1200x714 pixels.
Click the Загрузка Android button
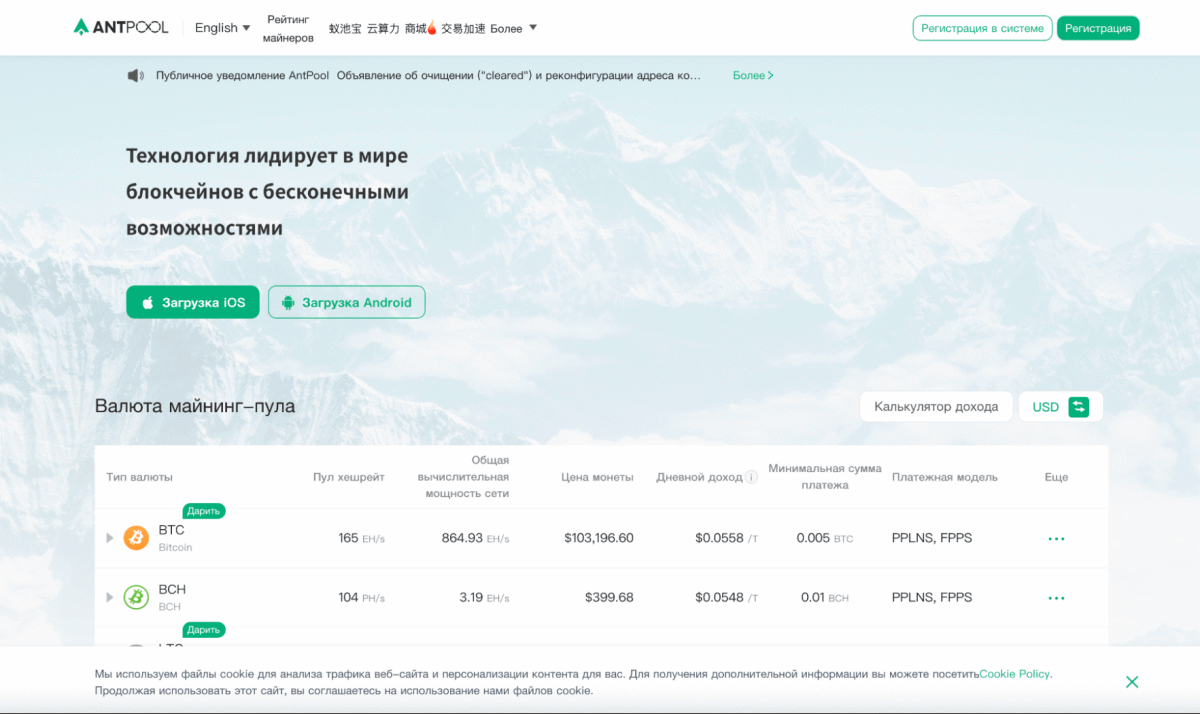pyautogui.click(x=346, y=302)
